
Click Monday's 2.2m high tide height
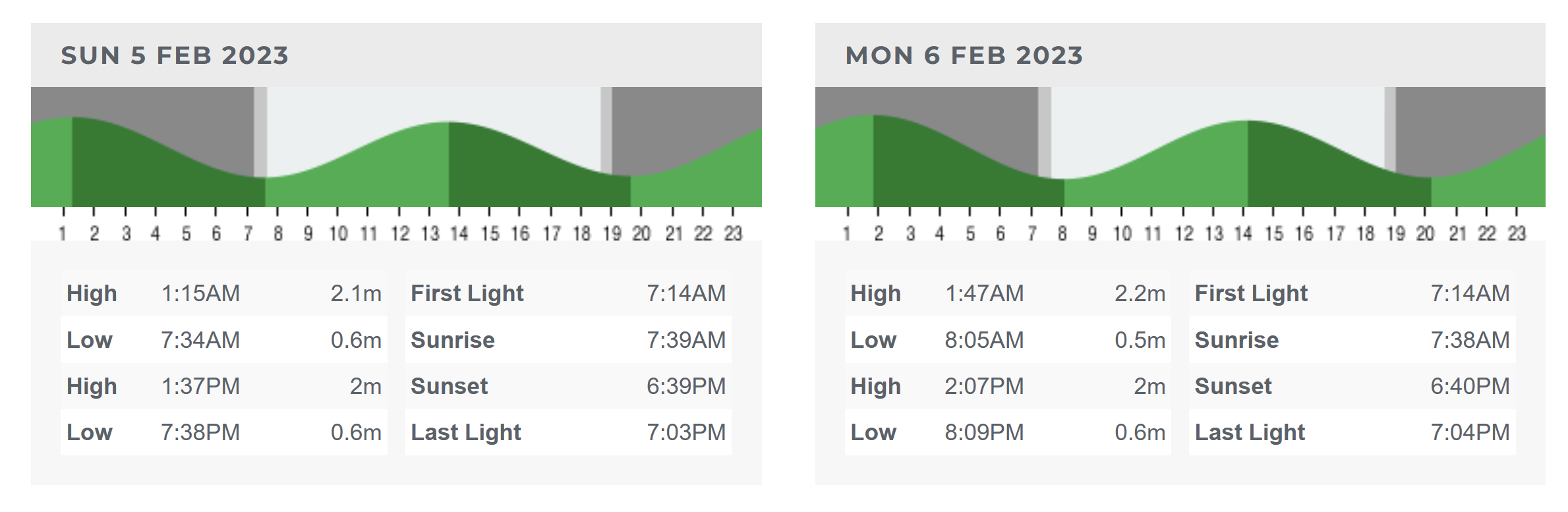(1140, 293)
